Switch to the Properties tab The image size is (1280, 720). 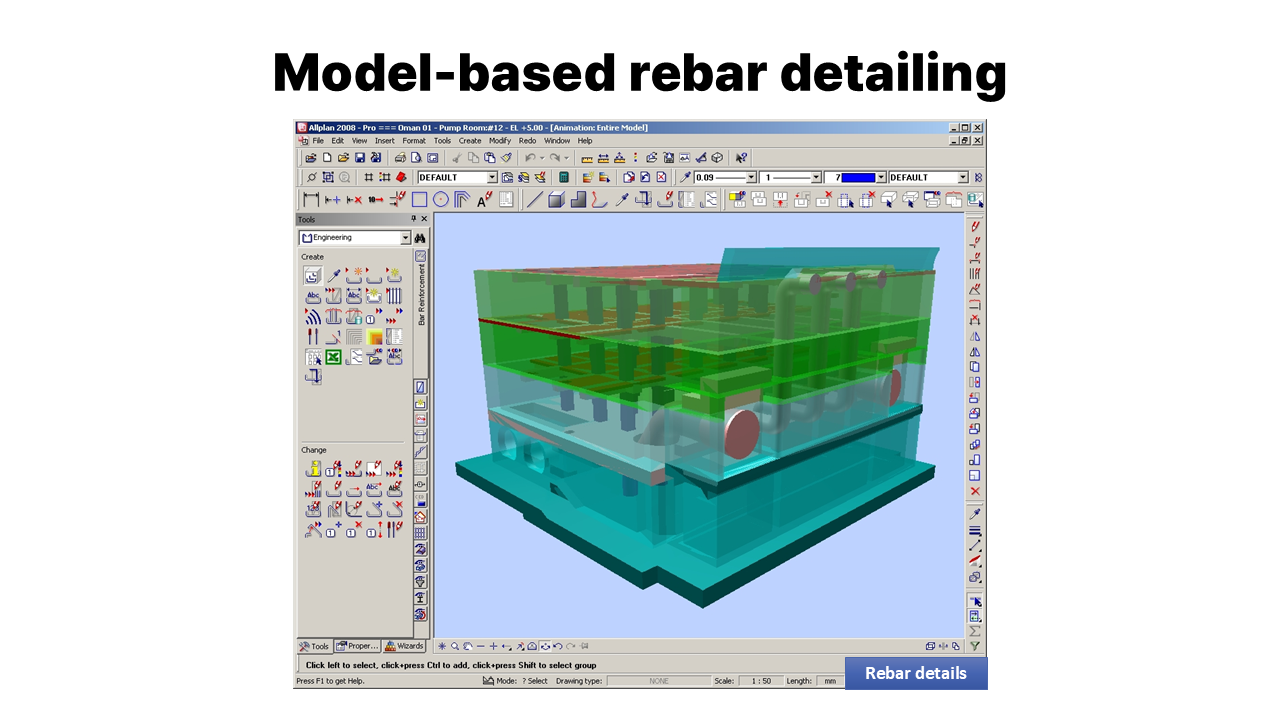tap(357, 646)
